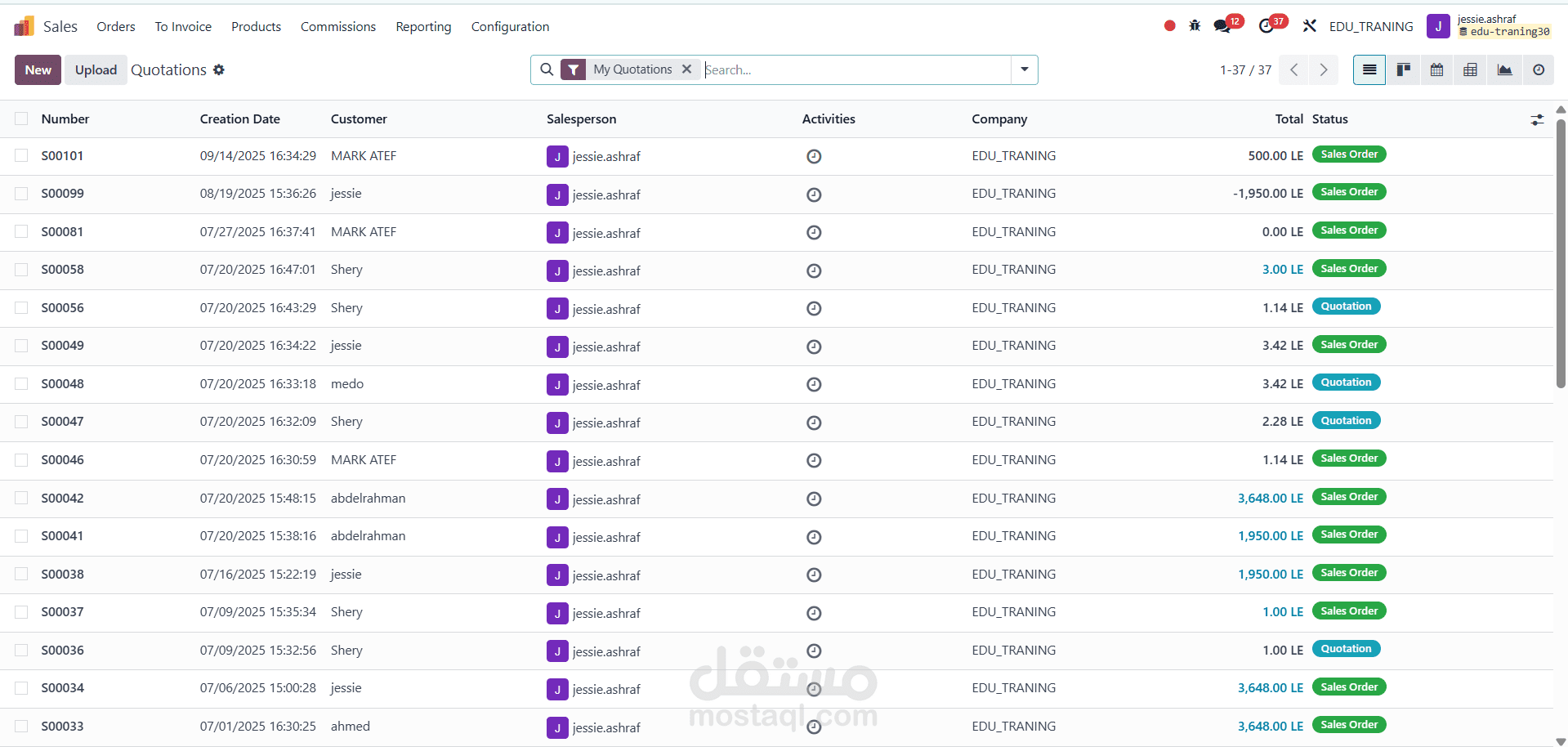Image resolution: width=1568 pixels, height=747 pixels.
Task: Switch to calendar view
Action: (1437, 69)
